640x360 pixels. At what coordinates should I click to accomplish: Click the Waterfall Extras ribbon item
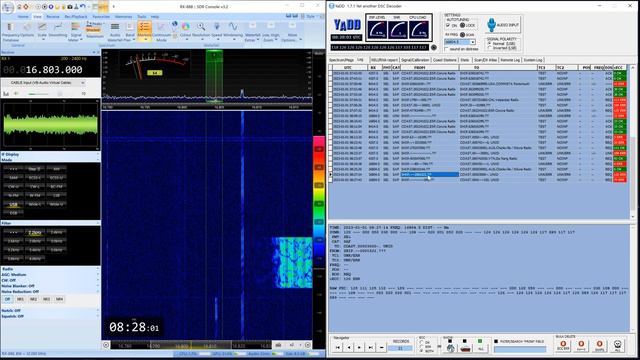[252, 32]
